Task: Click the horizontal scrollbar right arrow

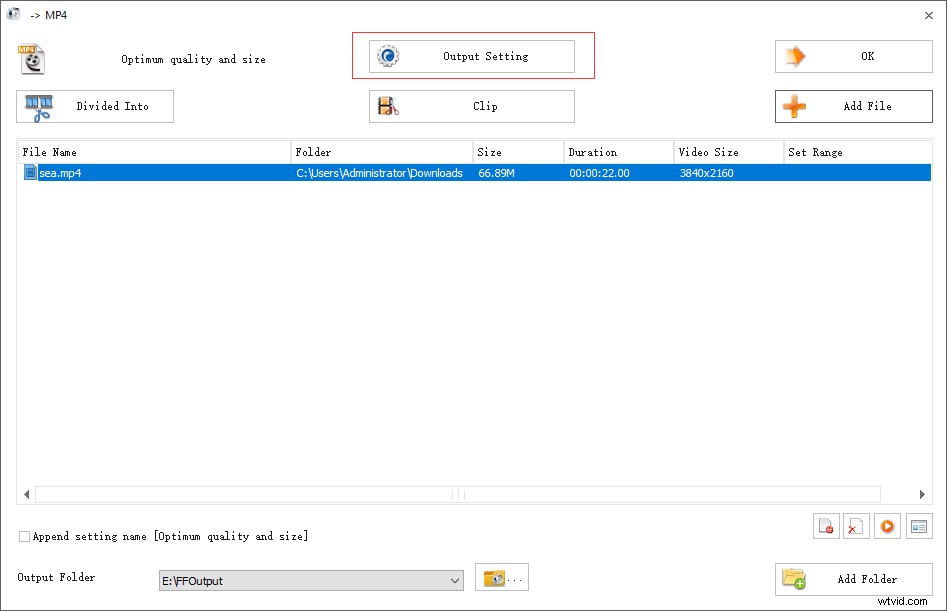Action: point(921,493)
